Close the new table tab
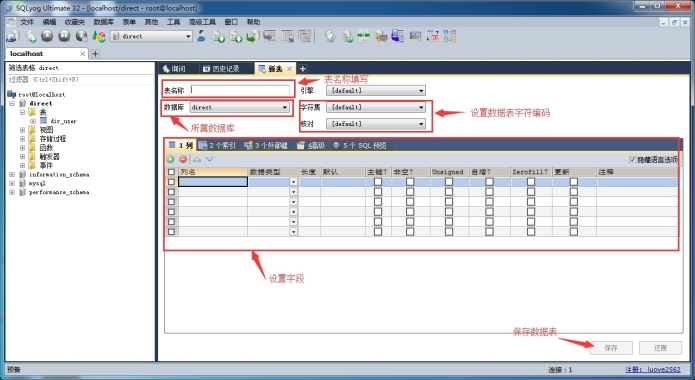The height and width of the screenshot is (380, 695). tap(289, 68)
